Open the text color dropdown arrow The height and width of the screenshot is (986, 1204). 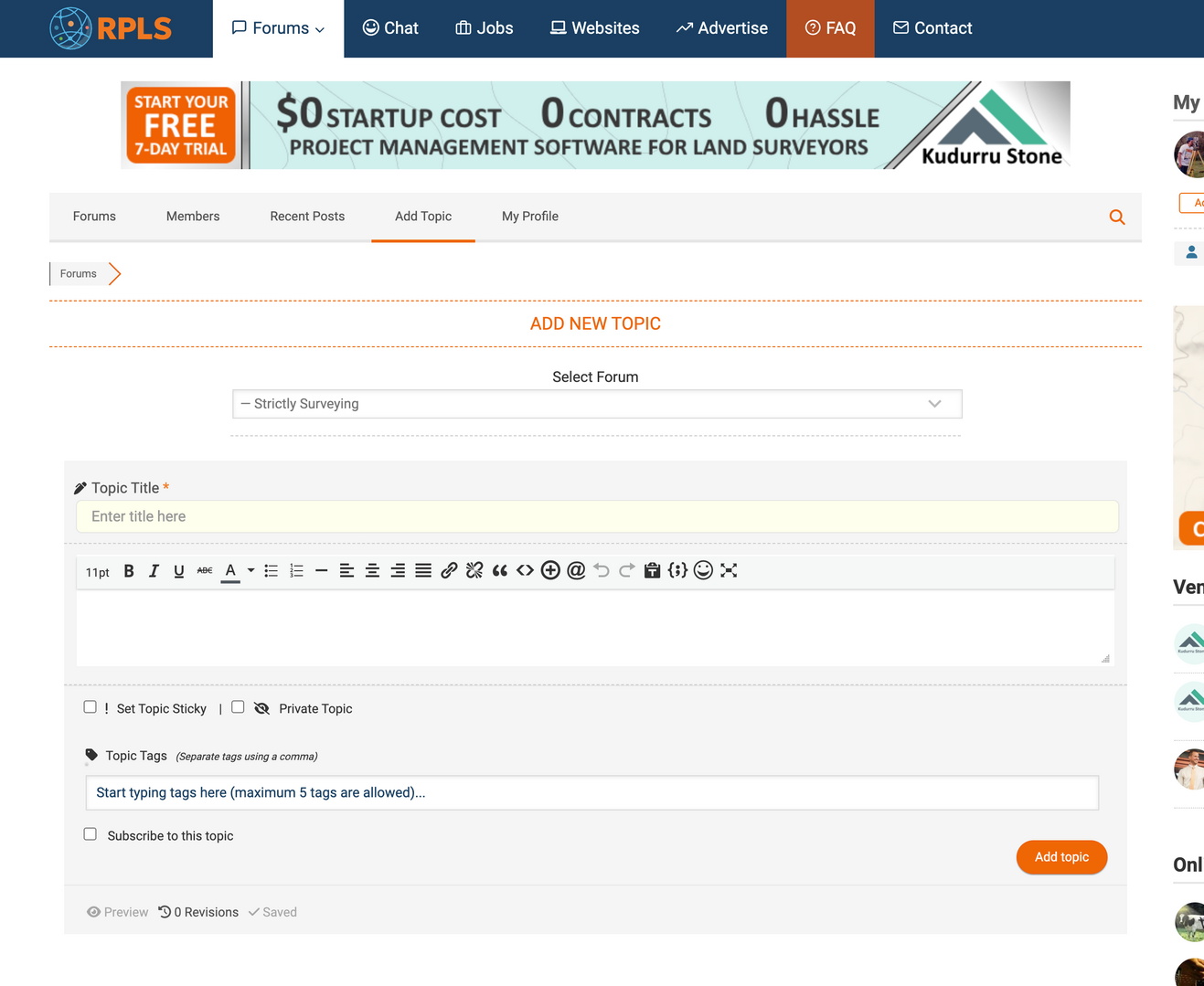pyautogui.click(x=250, y=571)
